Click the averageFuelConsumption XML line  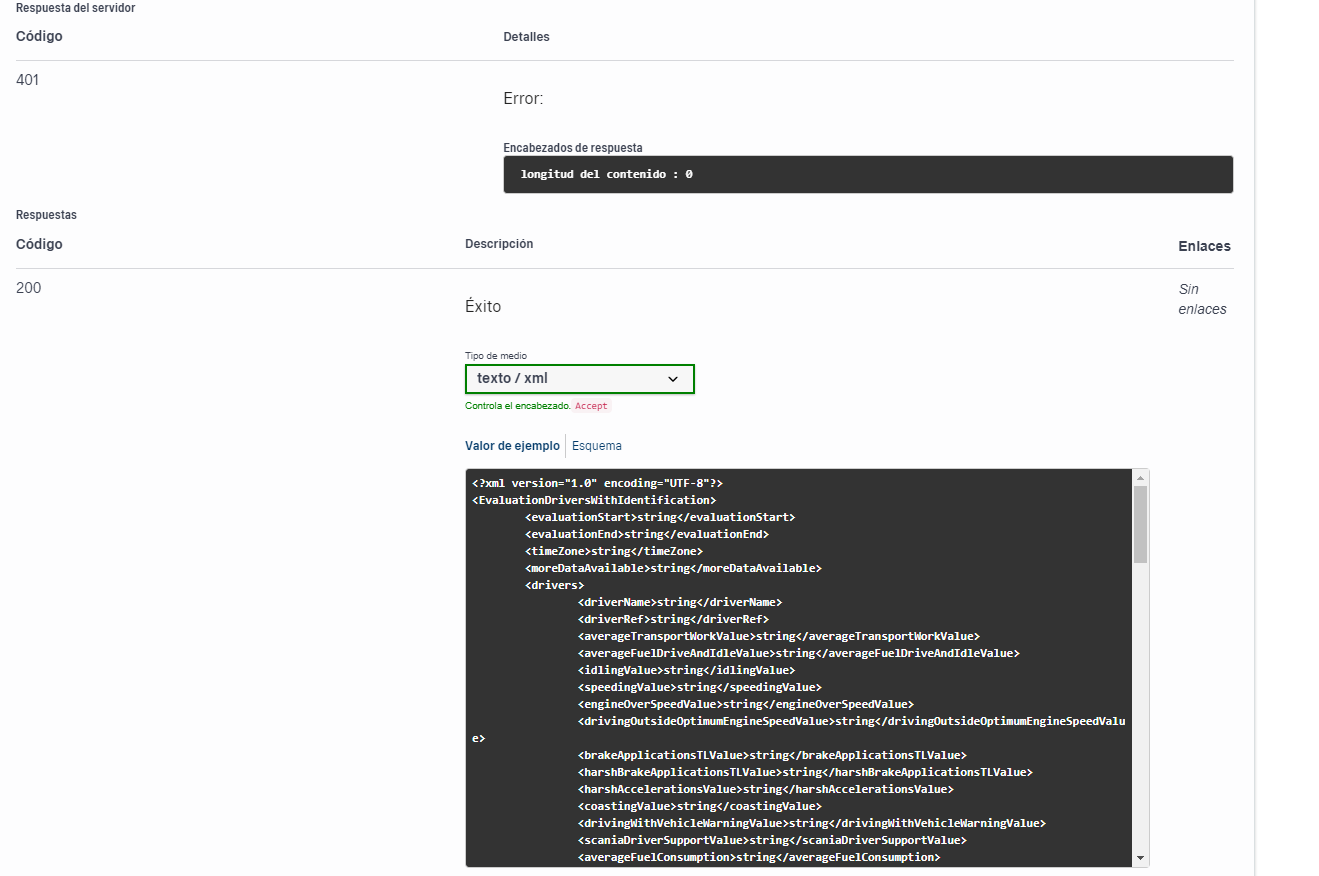759,857
